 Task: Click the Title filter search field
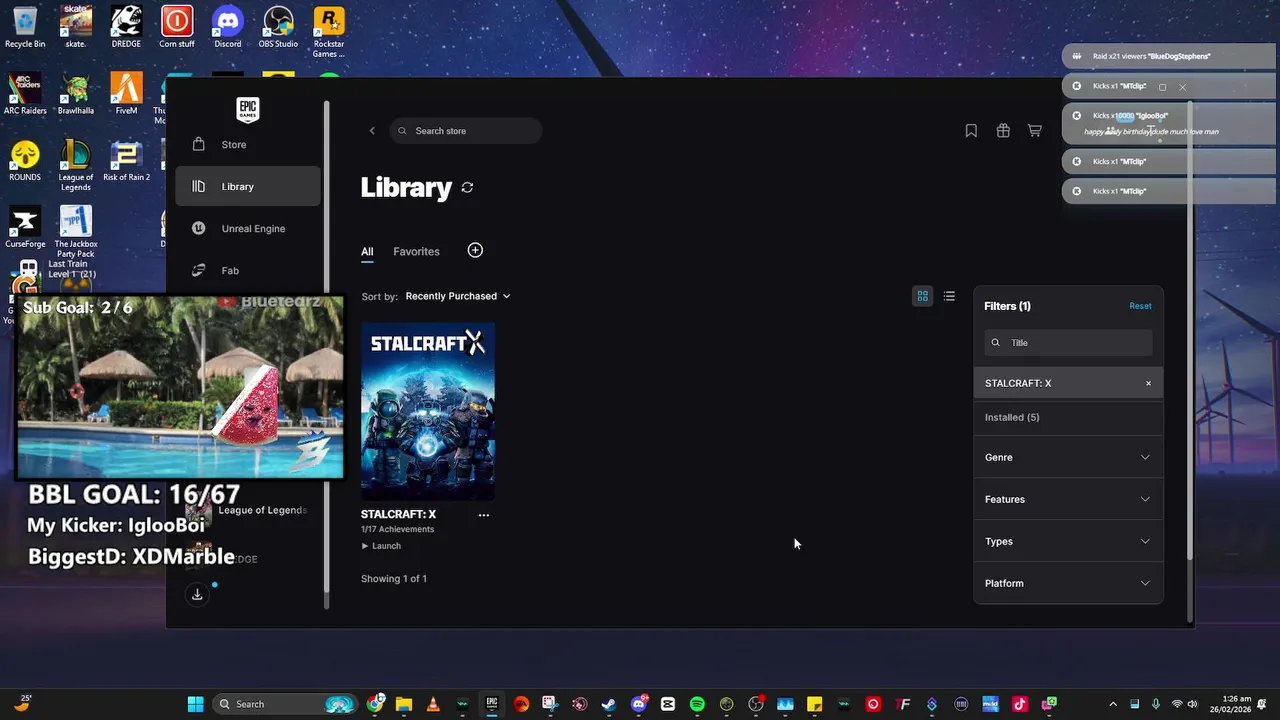point(1068,343)
